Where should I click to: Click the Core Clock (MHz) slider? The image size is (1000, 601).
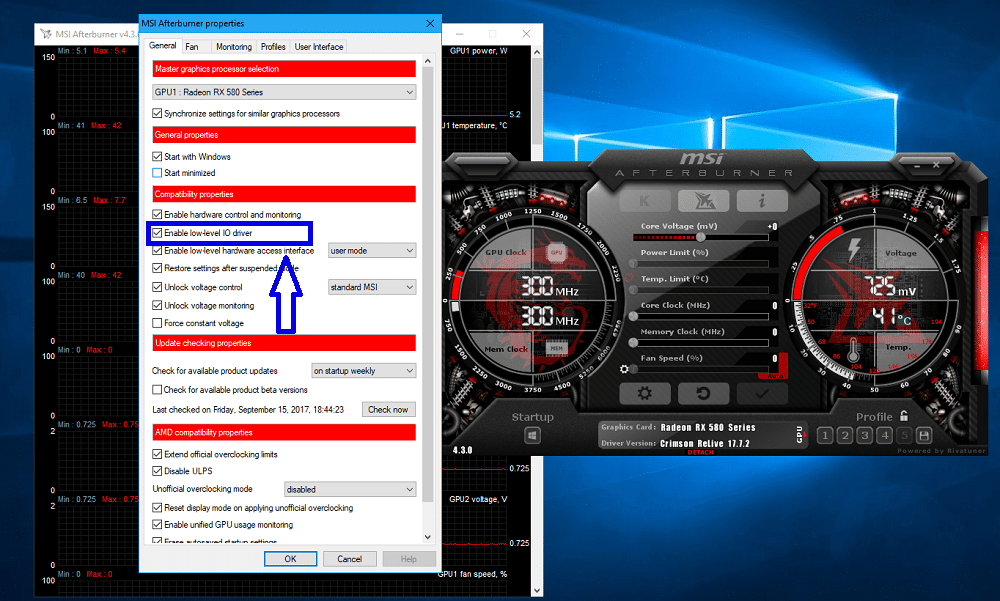point(700,316)
